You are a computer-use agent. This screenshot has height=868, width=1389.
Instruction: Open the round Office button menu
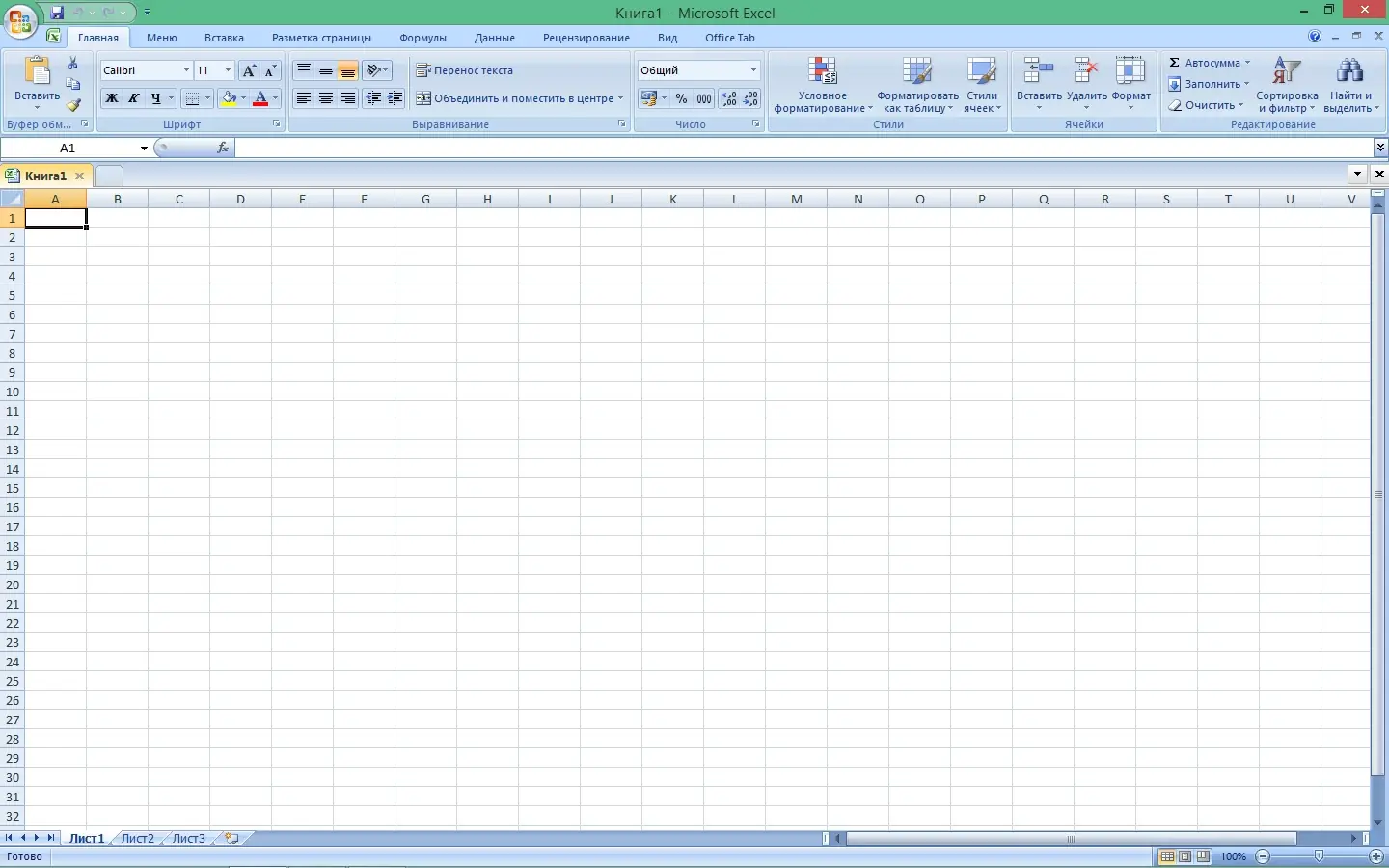point(19,19)
